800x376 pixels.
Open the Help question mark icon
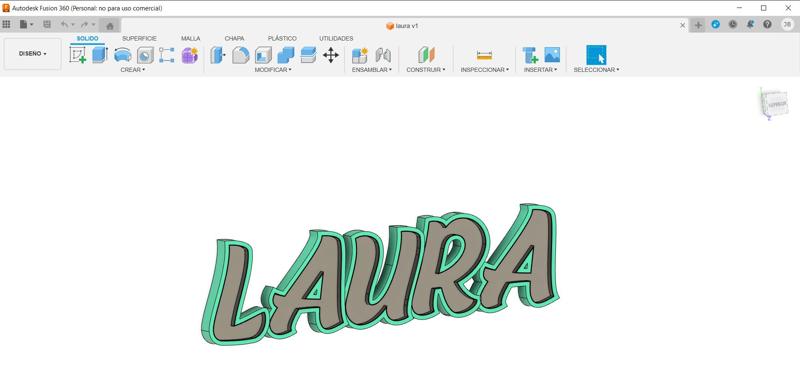pos(767,24)
